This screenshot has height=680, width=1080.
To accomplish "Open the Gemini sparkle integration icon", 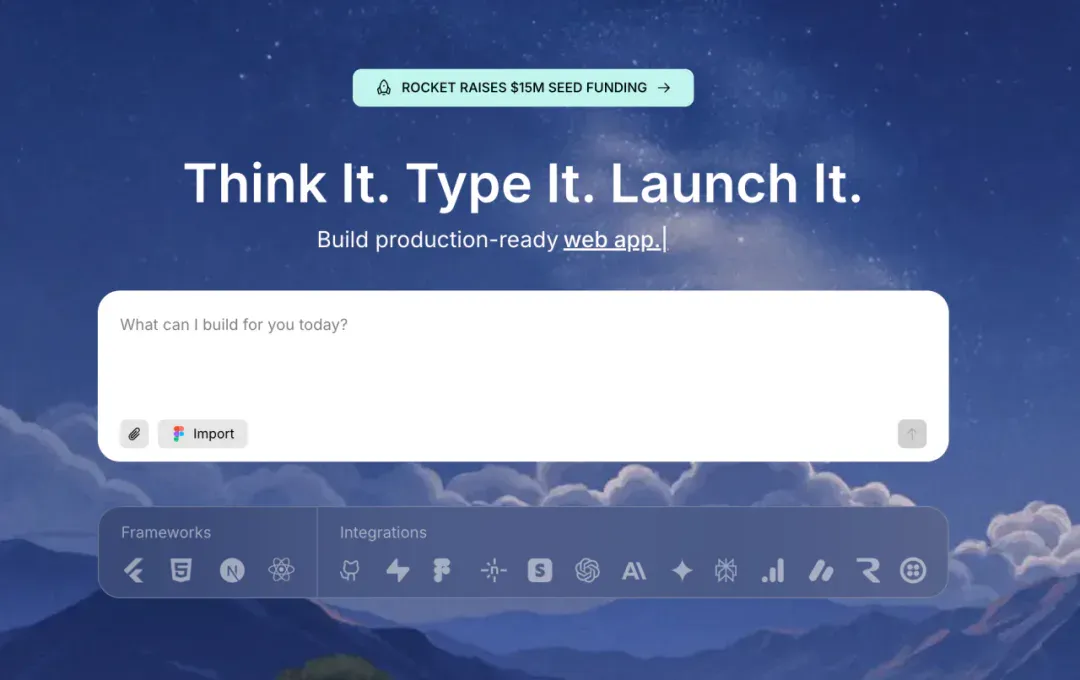I will coord(682,570).
